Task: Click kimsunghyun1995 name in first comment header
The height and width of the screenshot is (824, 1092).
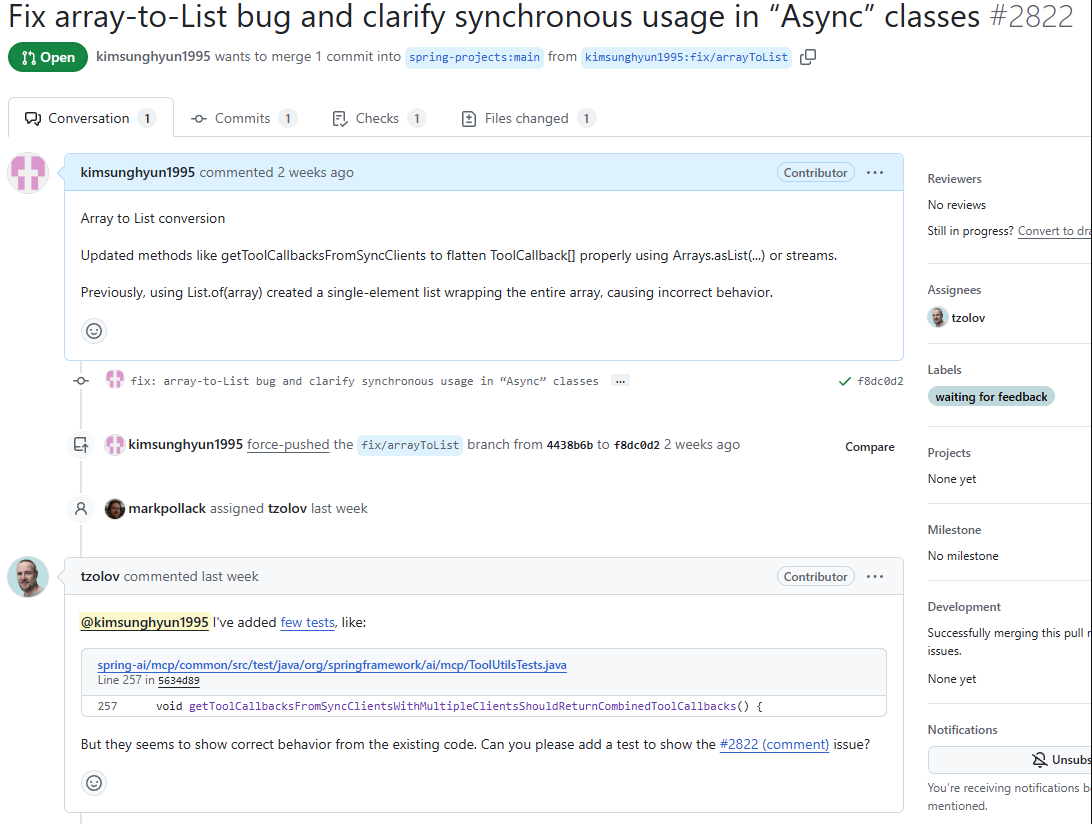Action: [x=138, y=172]
